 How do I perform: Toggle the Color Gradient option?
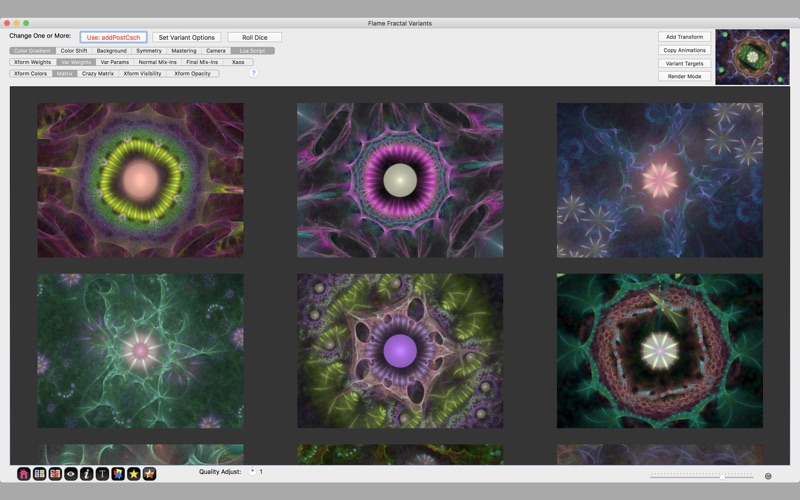[32, 51]
